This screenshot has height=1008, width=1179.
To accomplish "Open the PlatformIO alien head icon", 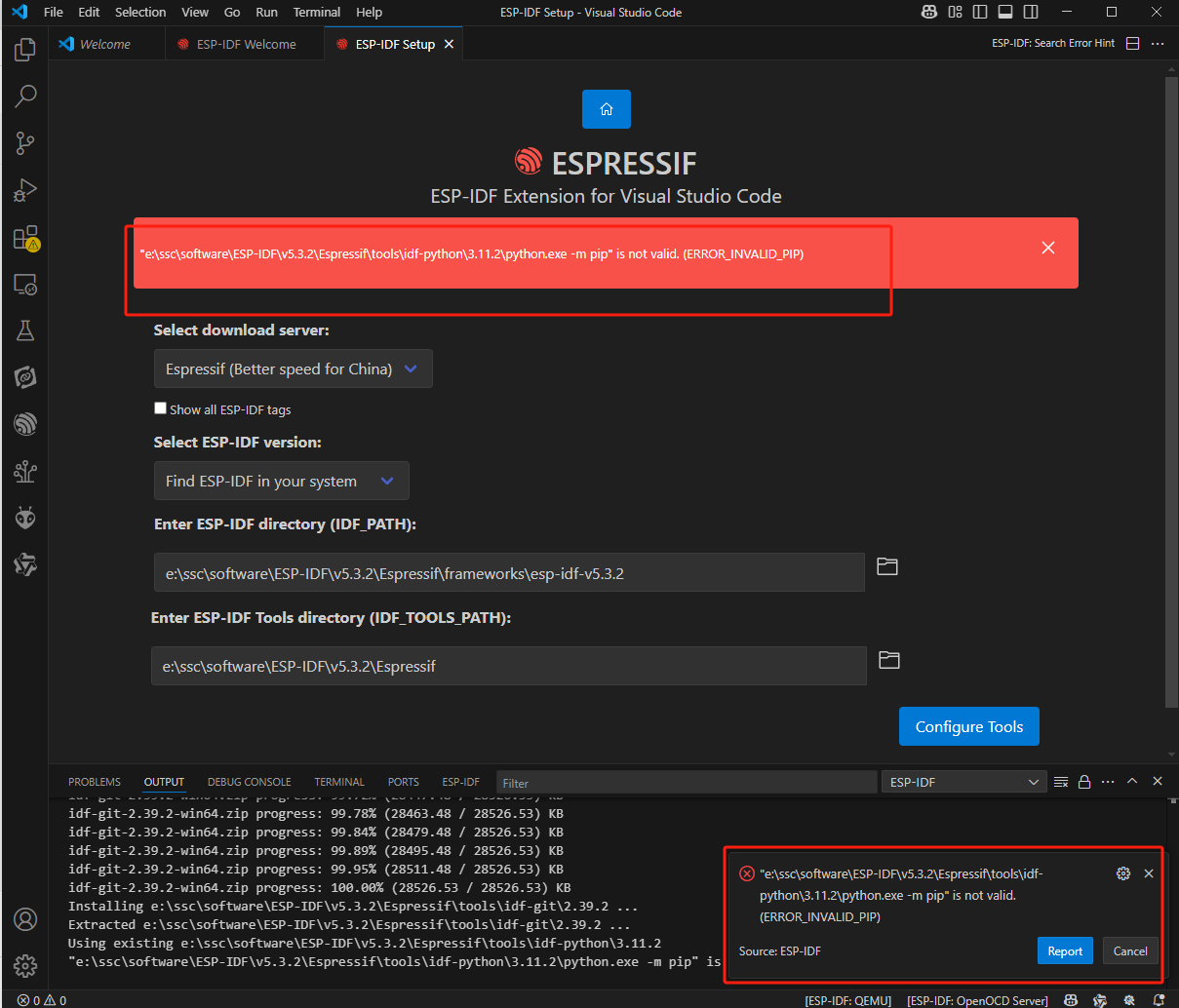I will pyautogui.click(x=25, y=518).
